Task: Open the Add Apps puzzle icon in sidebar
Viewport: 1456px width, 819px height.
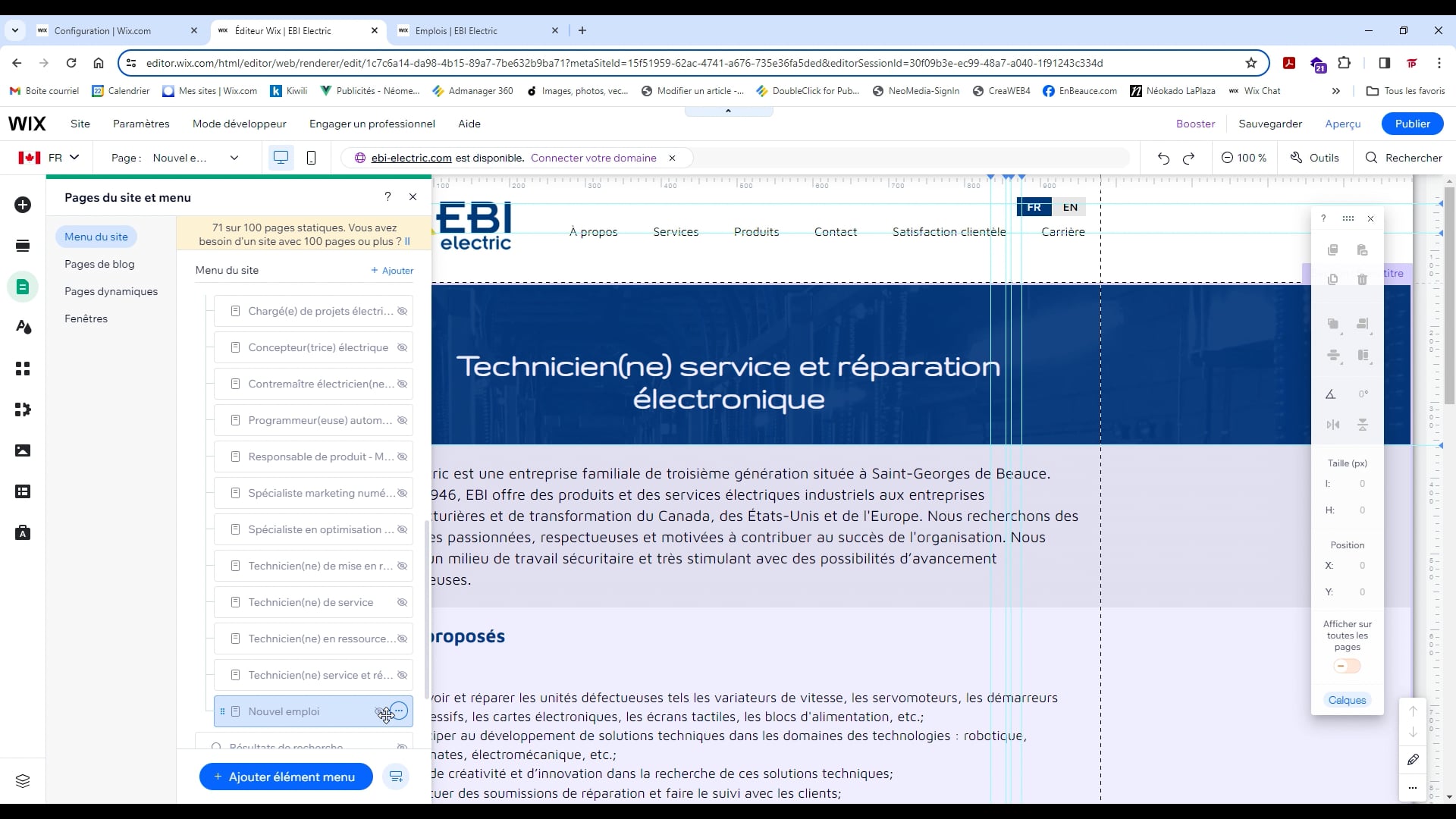Action: pos(23,409)
